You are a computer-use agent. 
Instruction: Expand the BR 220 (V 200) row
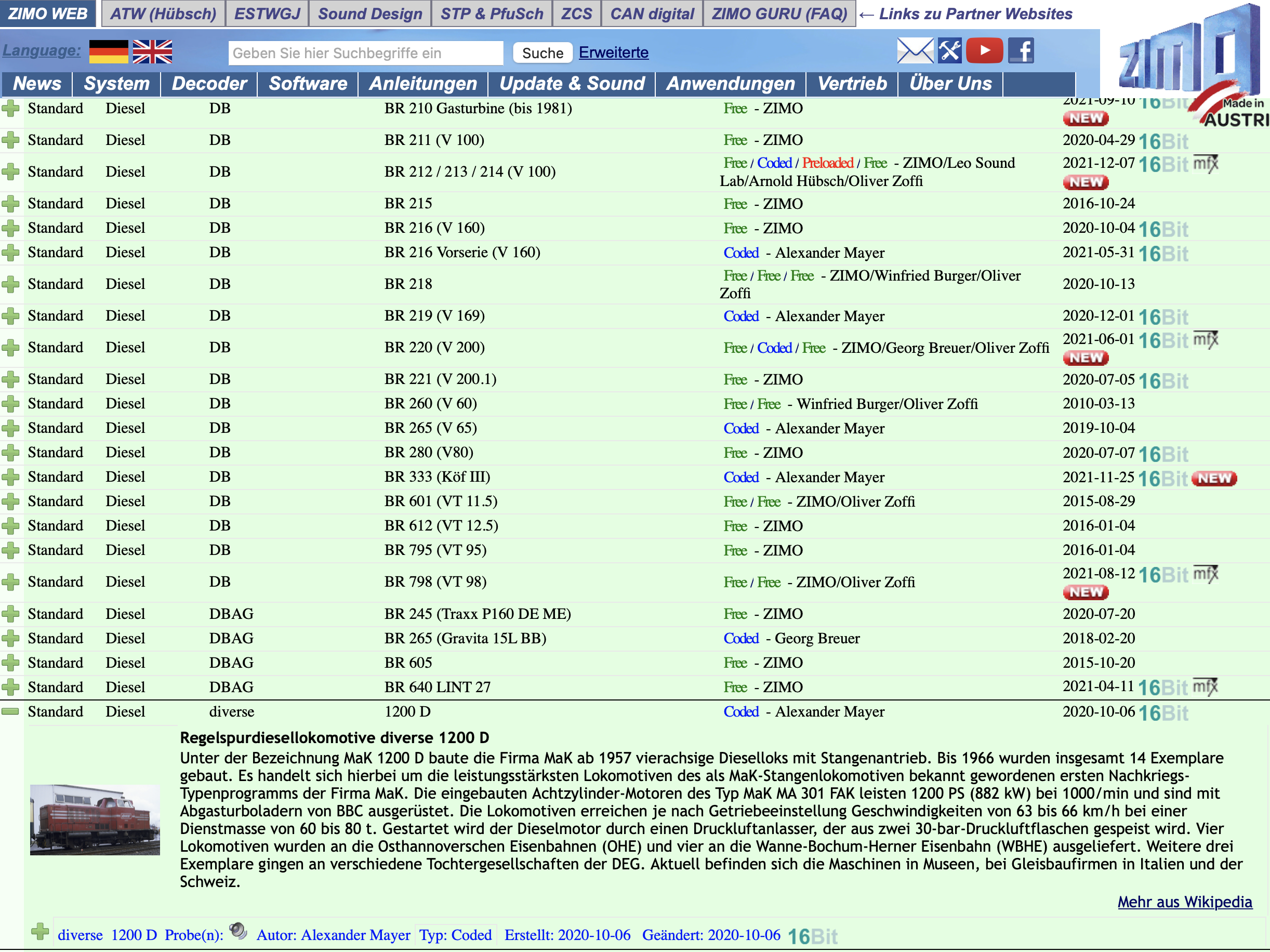10,347
